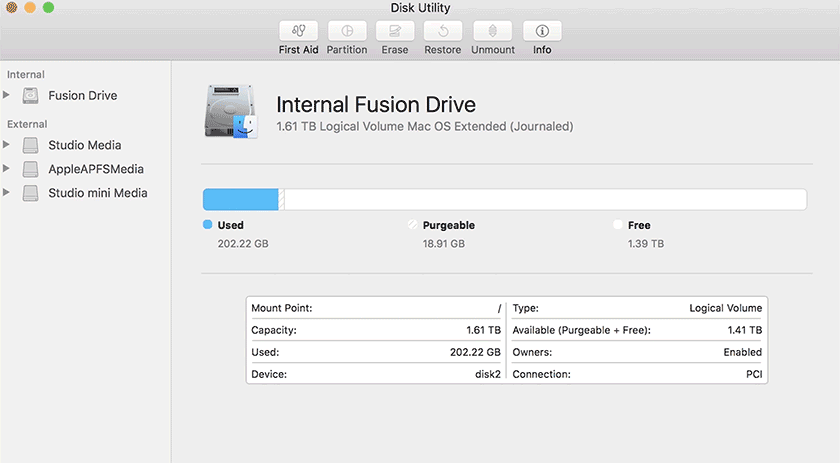Click the green zoom window button
Image resolution: width=840 pixels, height=463 pixels.
click(x=48, y=8)
